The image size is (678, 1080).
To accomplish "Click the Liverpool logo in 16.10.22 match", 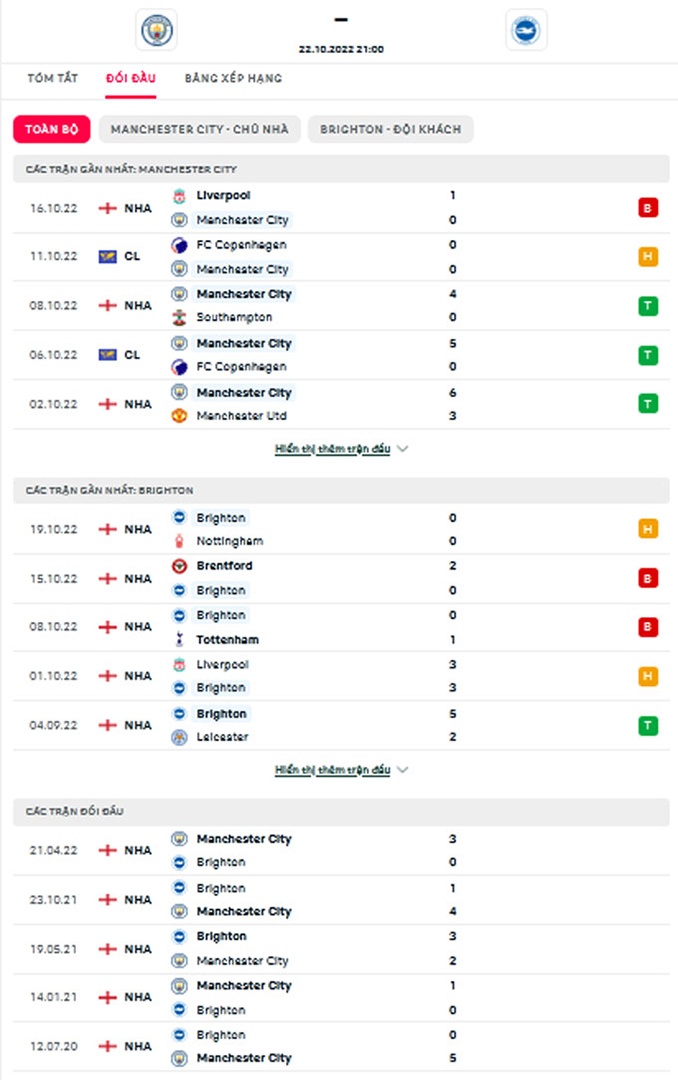I will (x=179, y=196).
